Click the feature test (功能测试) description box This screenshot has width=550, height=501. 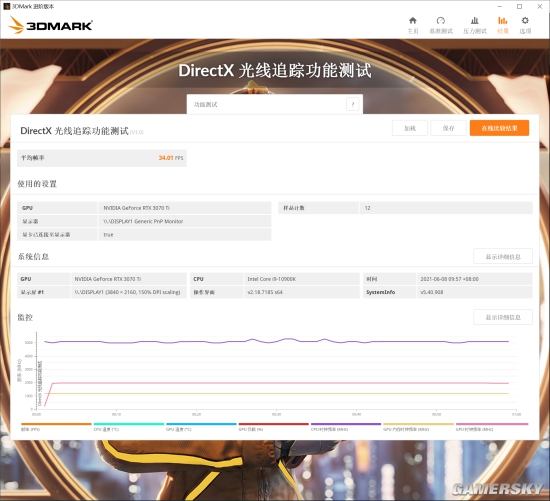click(275, 104)
